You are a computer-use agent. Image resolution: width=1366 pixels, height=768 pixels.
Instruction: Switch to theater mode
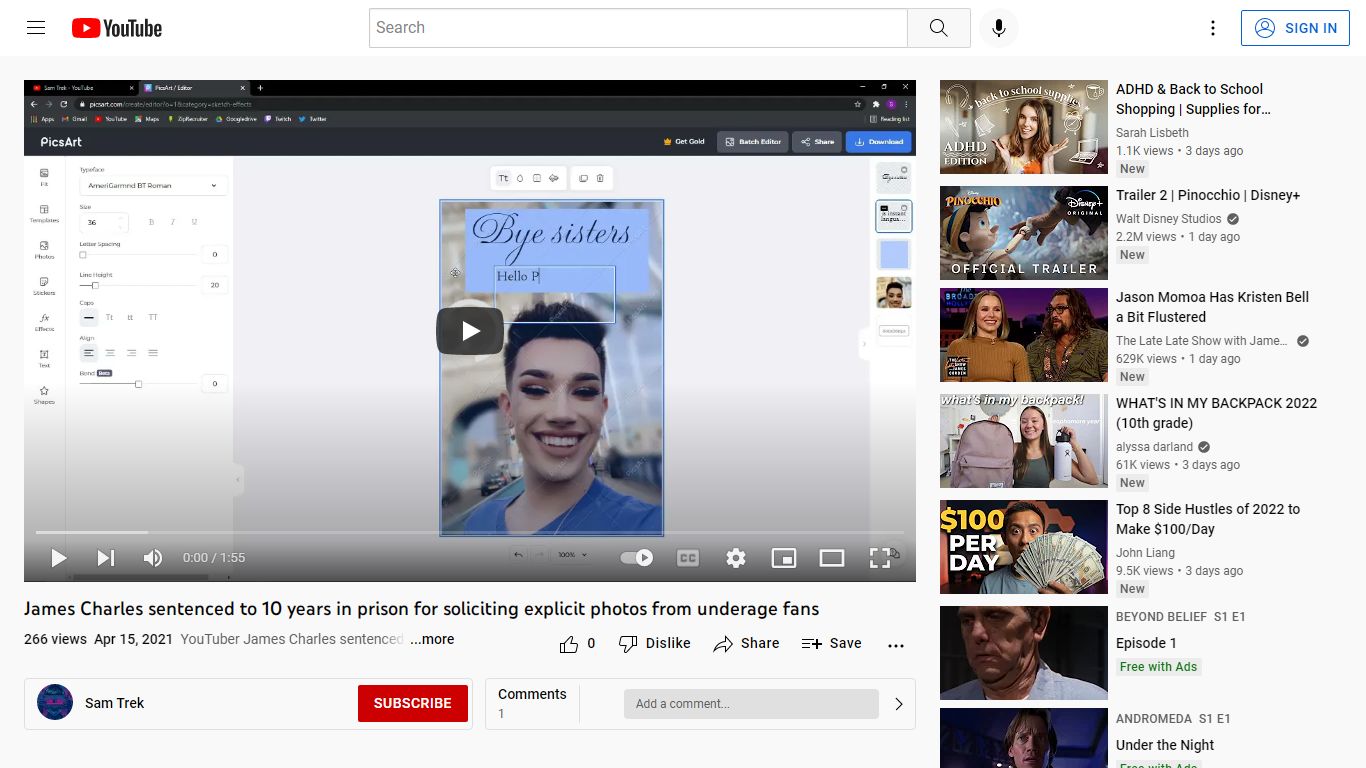tap(832, 558)
